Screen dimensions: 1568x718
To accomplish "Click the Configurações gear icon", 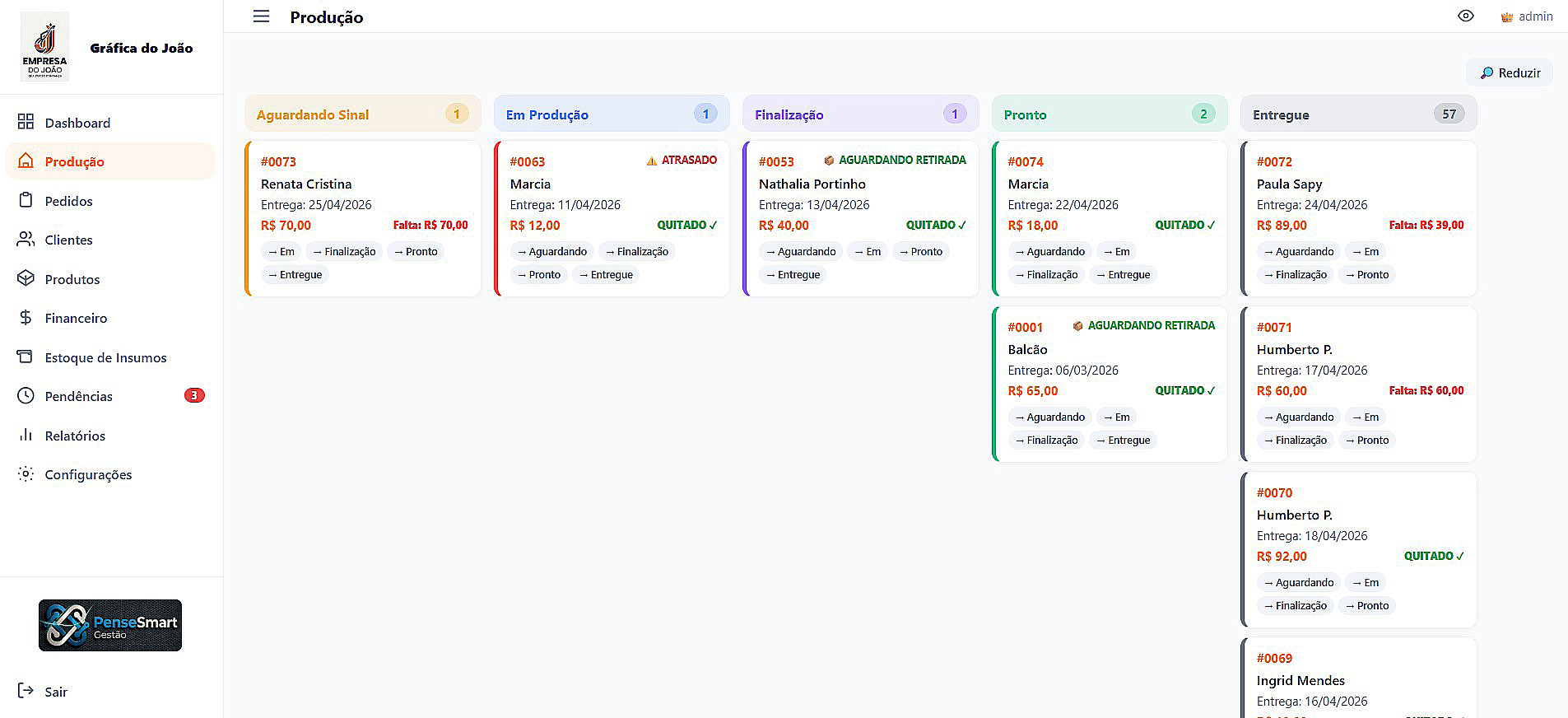I will click(x=26, y=473).
